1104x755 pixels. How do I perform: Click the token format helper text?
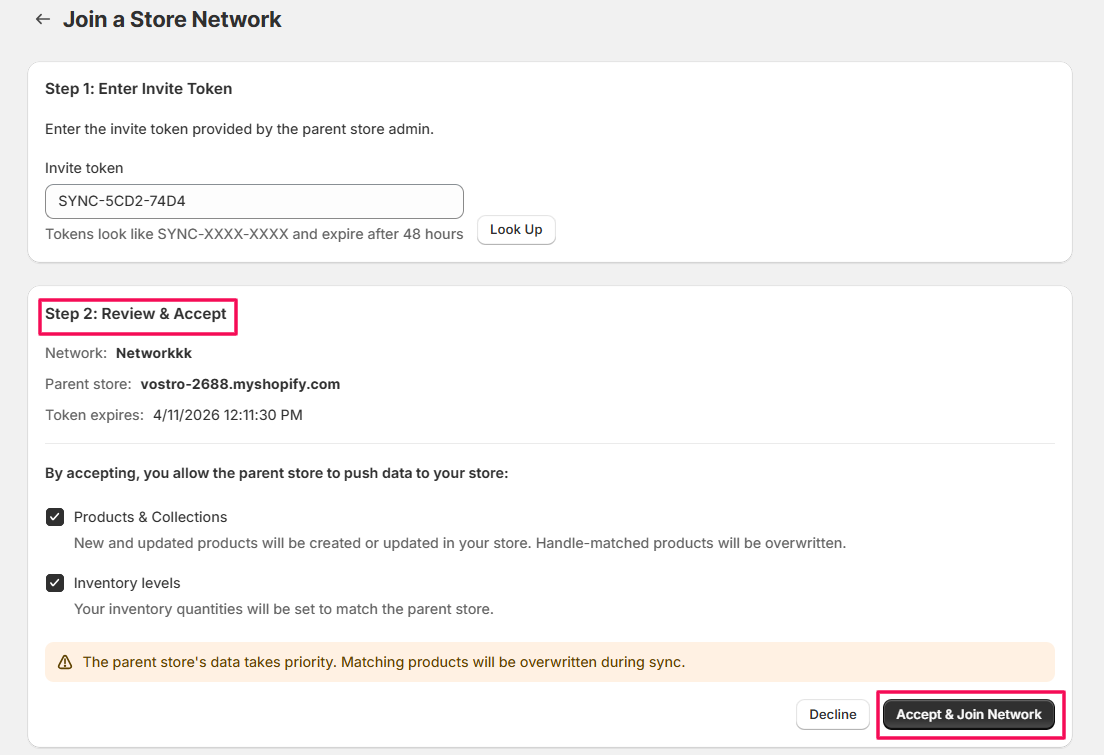click(254, 234)
